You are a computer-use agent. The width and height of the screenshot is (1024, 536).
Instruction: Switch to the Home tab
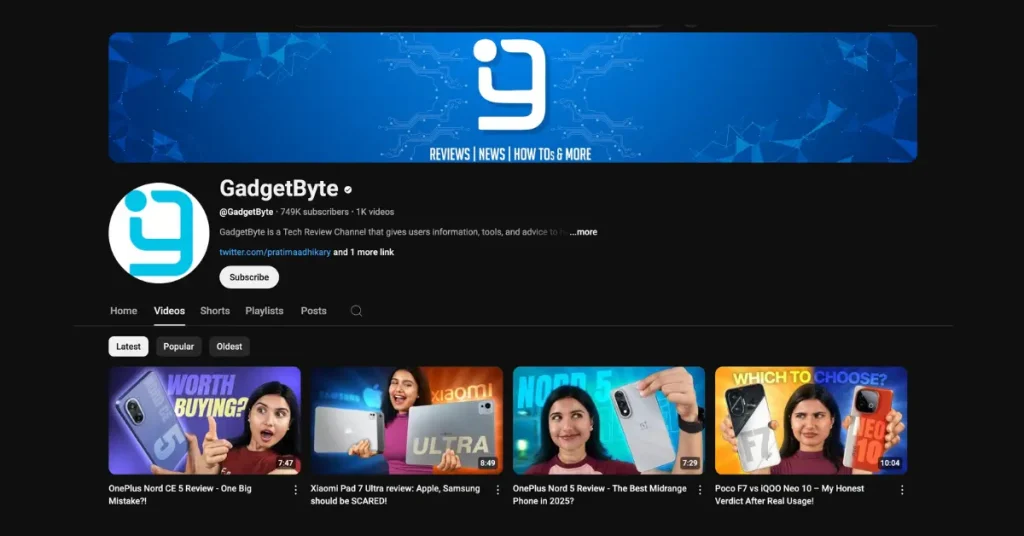click(x=123, y=311)
